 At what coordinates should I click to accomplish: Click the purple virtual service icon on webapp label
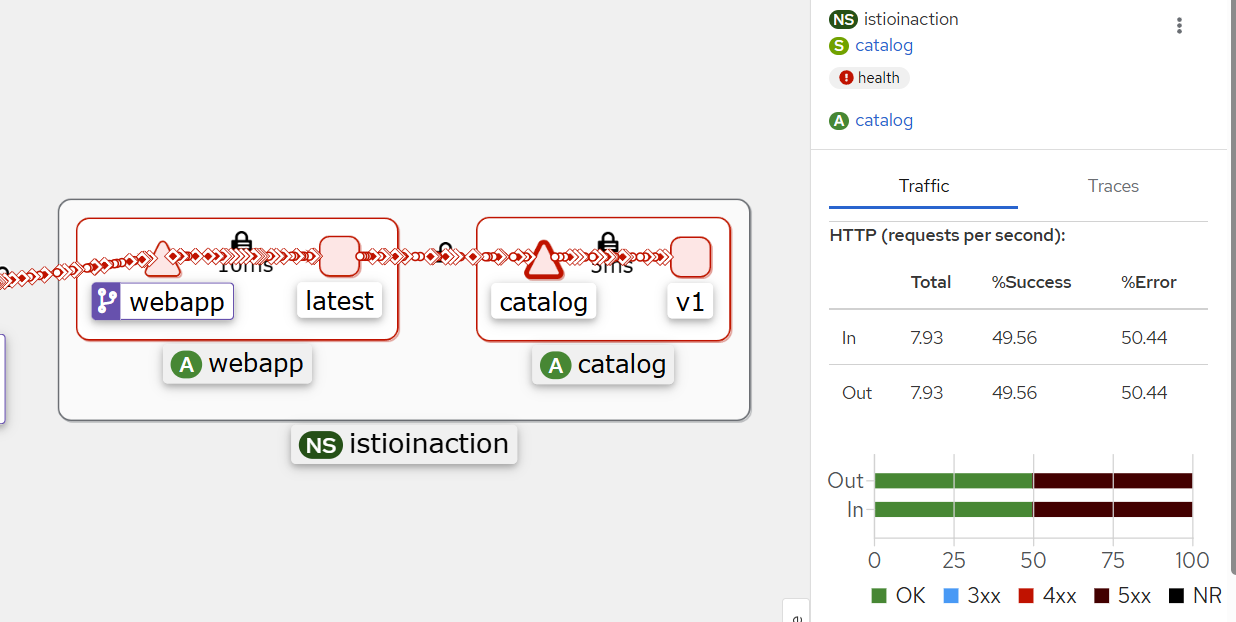106,301
